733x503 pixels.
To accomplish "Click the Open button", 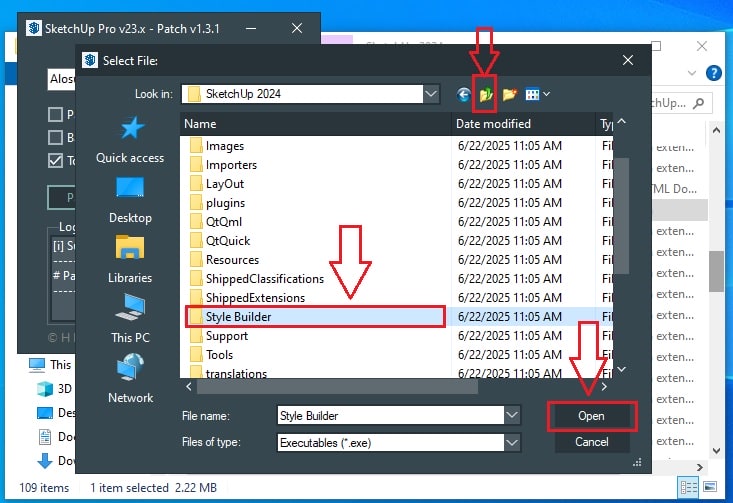I will coord(591,416).
